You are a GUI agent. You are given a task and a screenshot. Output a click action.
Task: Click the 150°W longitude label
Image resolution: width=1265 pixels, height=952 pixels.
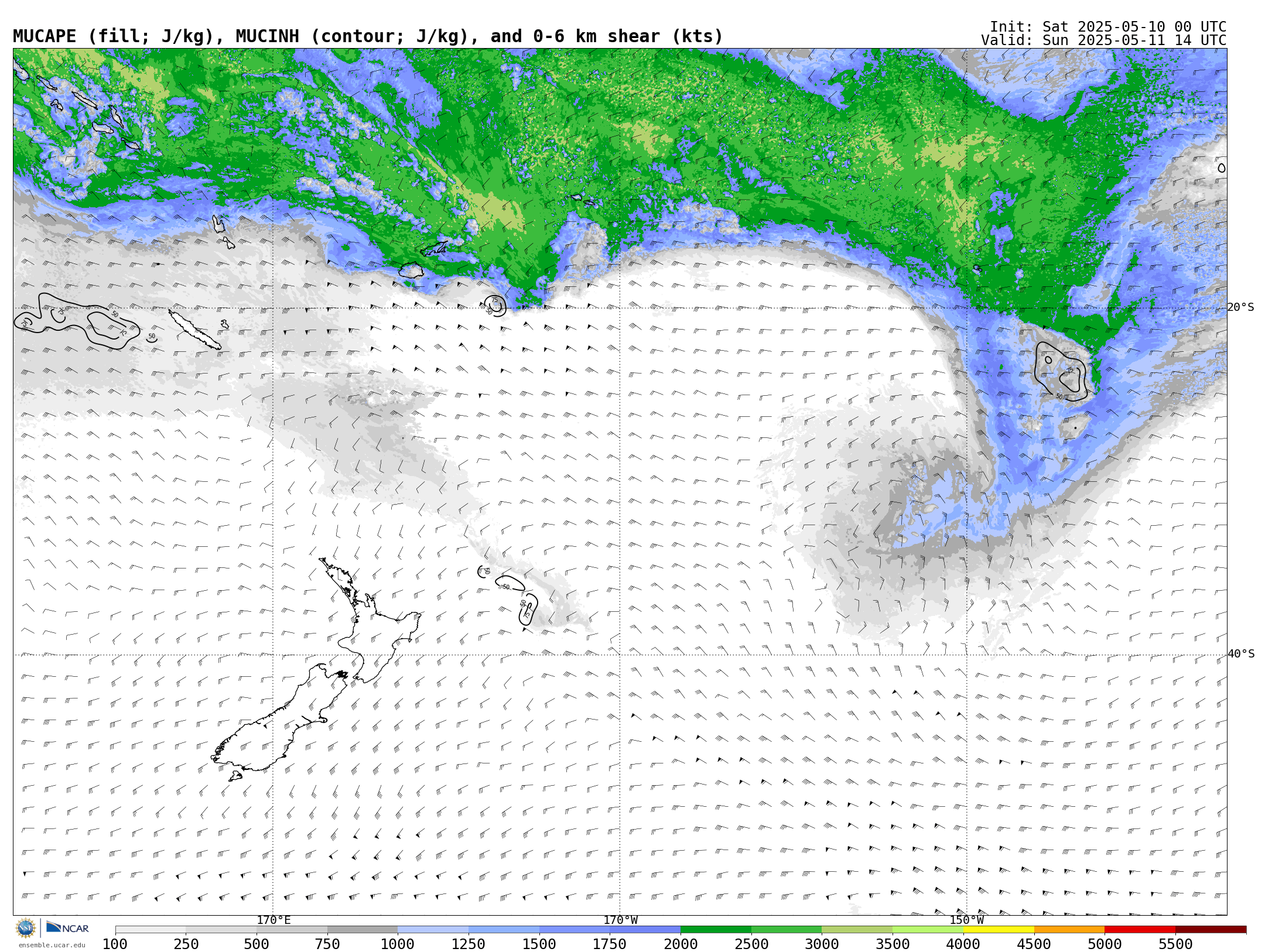tap(967, 920)
